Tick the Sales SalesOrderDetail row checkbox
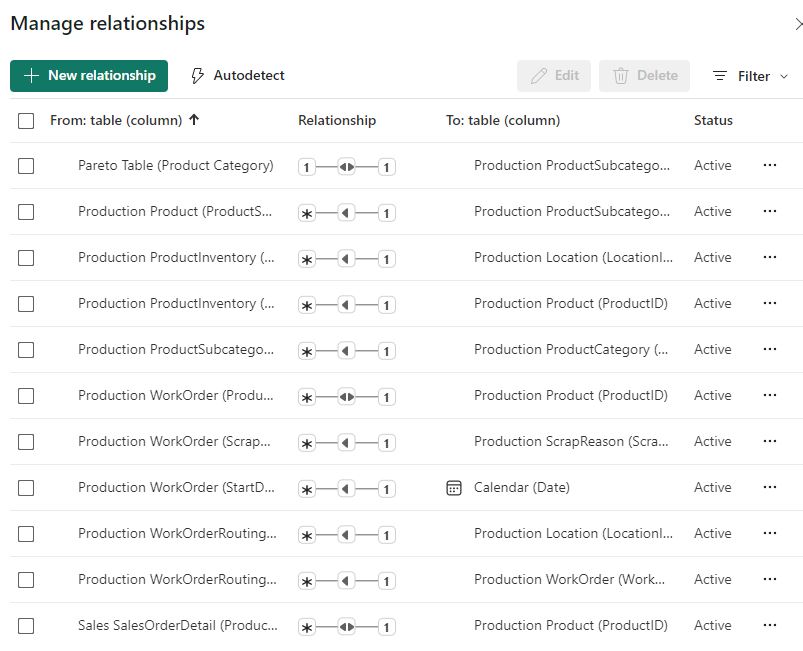The height and width of the screenshot is (651, 803). [x=26, y=625]
